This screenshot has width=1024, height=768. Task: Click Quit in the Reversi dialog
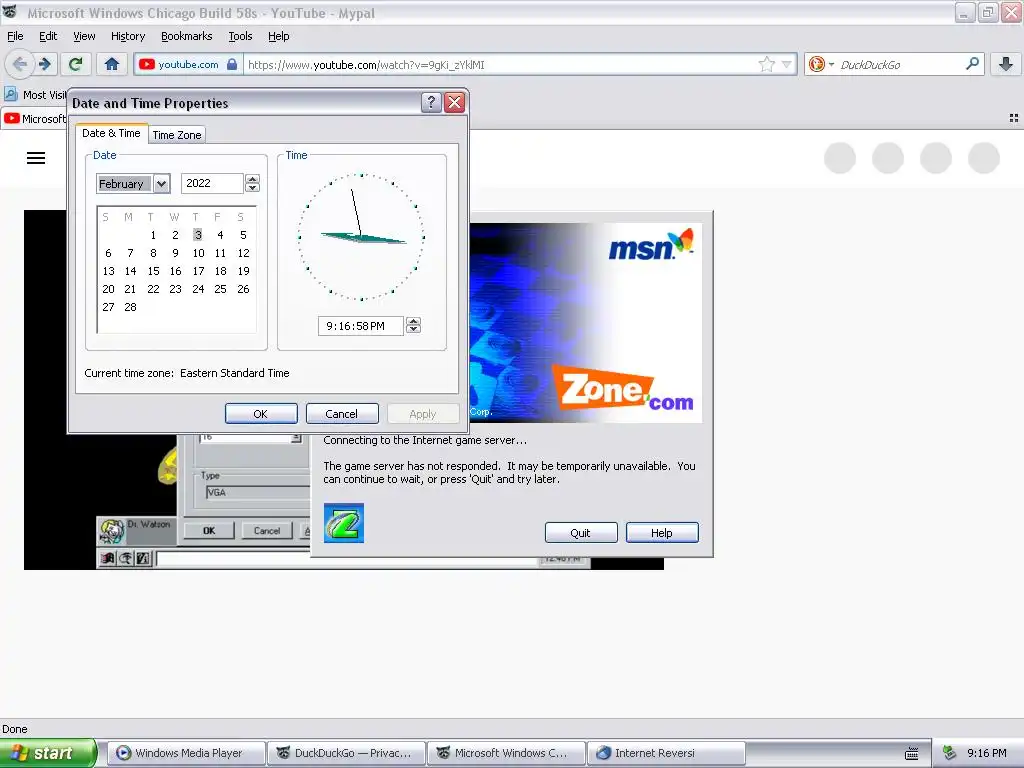tap(581, 532)
